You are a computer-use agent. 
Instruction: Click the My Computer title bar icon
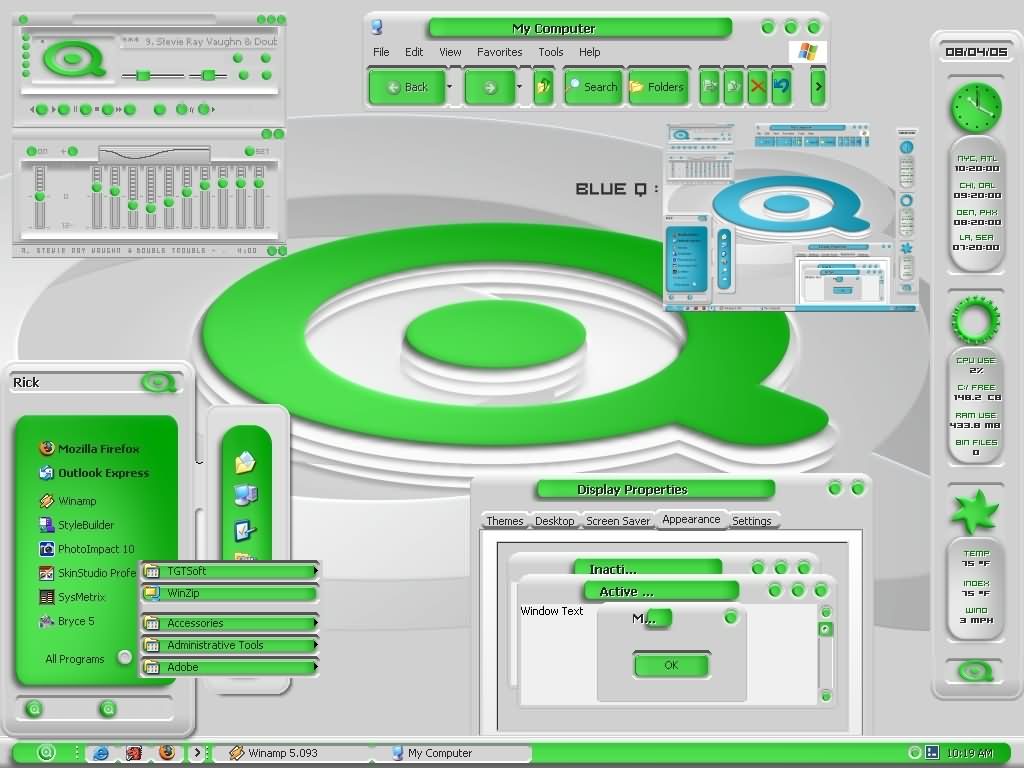point(377,27)
